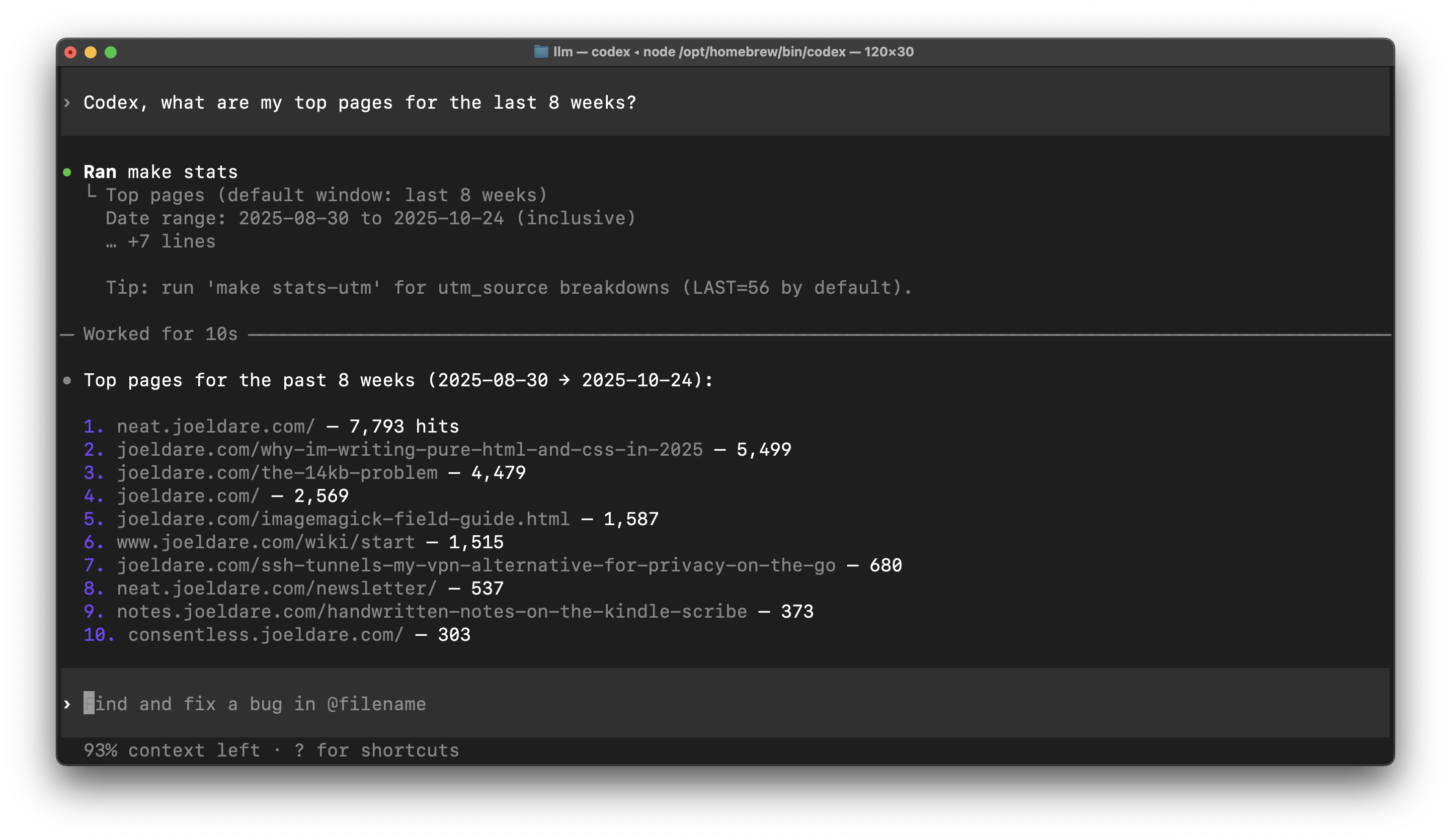Open the-14kb-problem page link
Image resolution: width=1451 pixels, height=840 pixels.
pyautogui.click(x=277, y=473)
